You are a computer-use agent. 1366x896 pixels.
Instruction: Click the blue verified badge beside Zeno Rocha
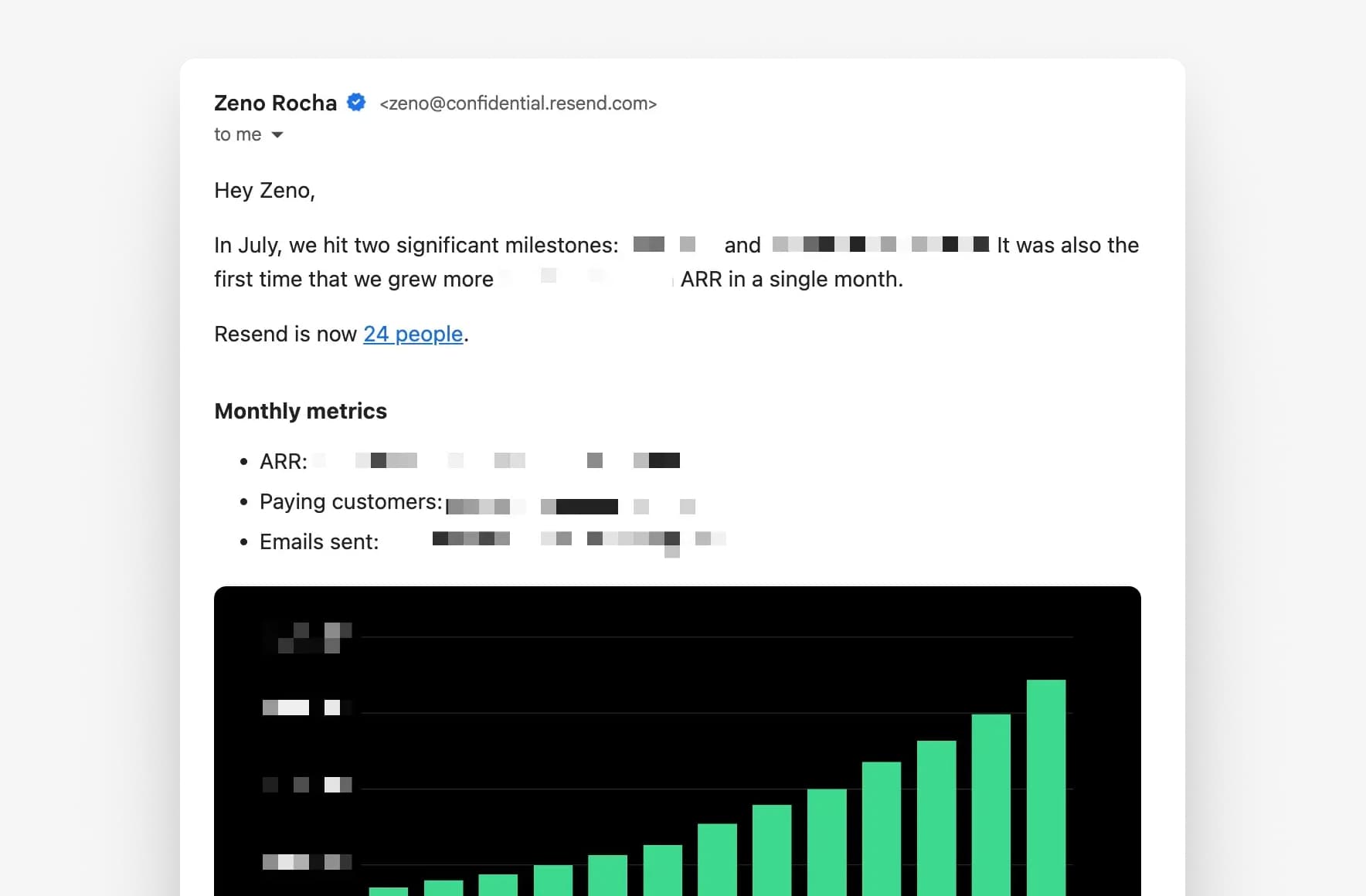click(x=356, y=102)
